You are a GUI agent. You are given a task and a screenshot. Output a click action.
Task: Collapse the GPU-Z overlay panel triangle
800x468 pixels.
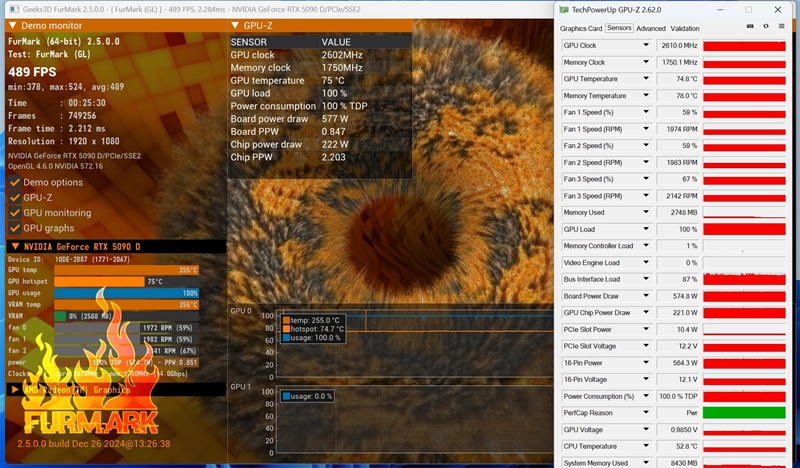tap(235, 25)
